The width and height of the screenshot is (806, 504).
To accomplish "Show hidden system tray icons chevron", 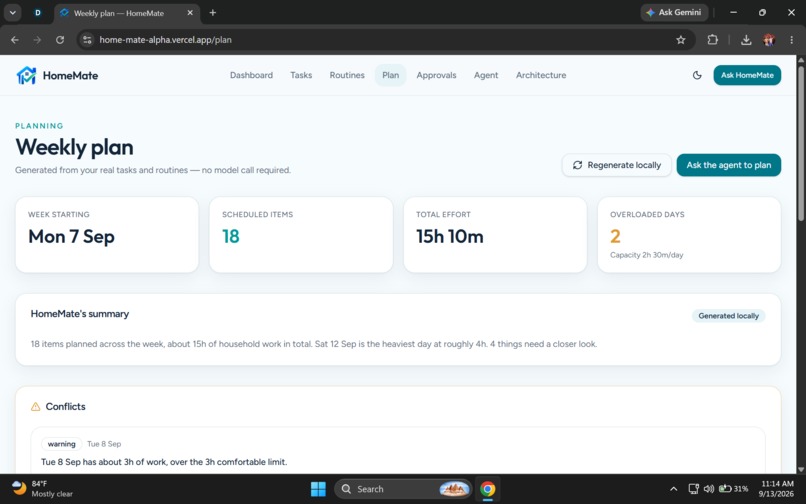I will coord(673,489).
